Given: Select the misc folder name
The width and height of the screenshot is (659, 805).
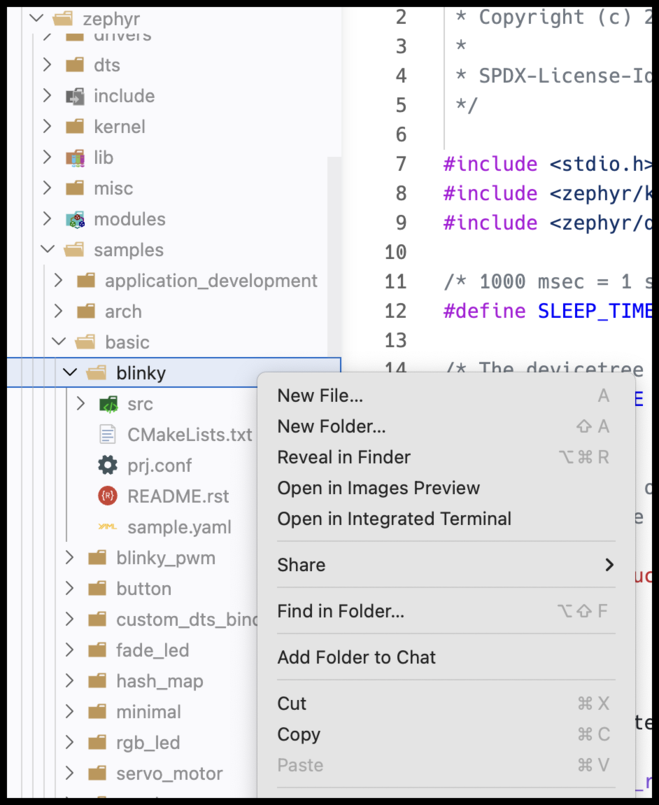Looking at the screenshot, I should [113, 188].
